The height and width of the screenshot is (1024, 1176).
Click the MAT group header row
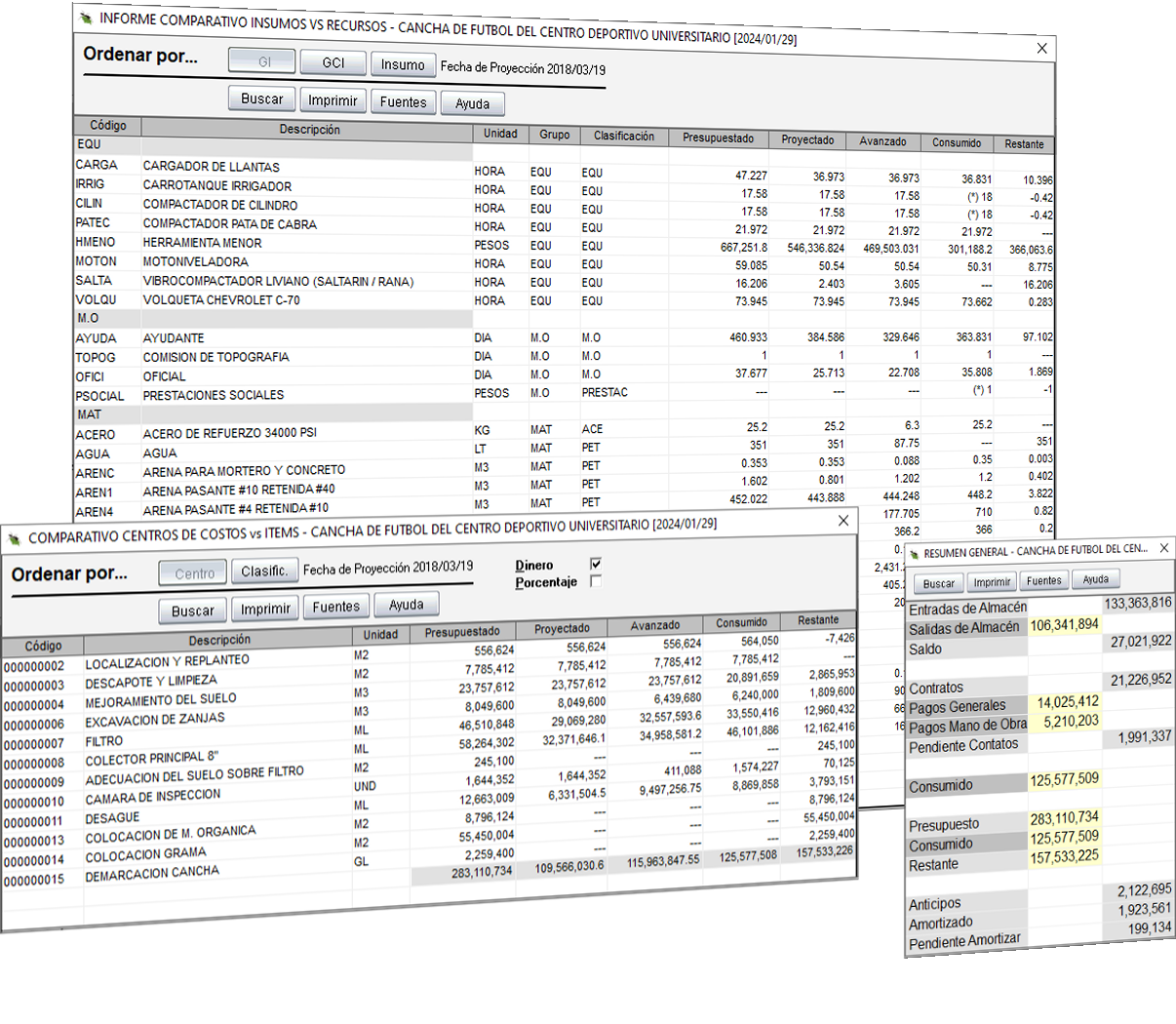[273, 414]
